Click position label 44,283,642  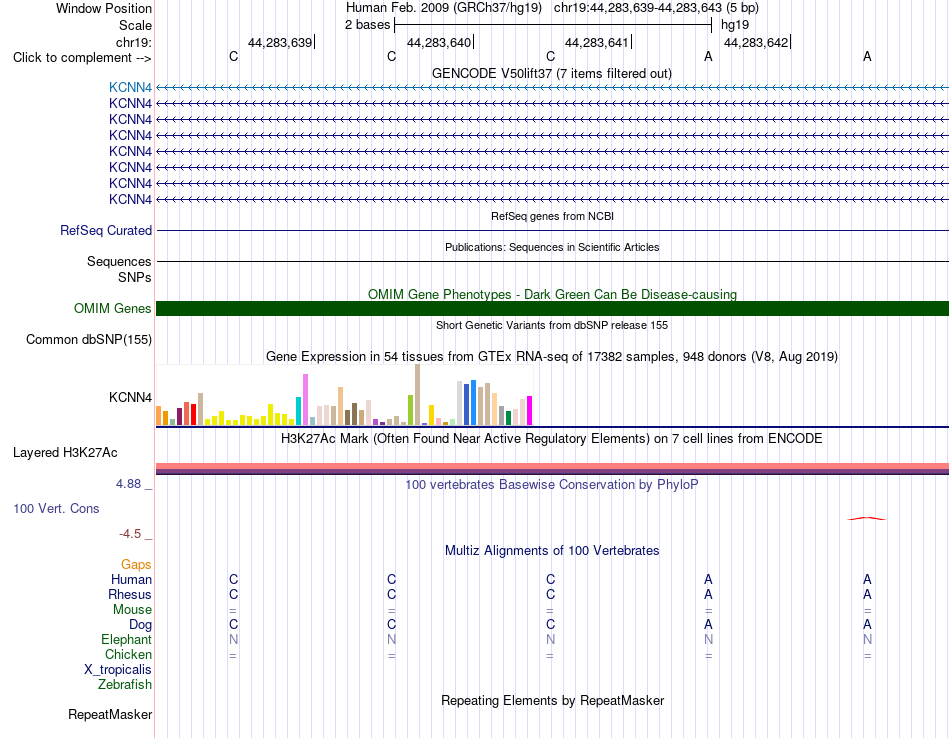coord(756,42)
